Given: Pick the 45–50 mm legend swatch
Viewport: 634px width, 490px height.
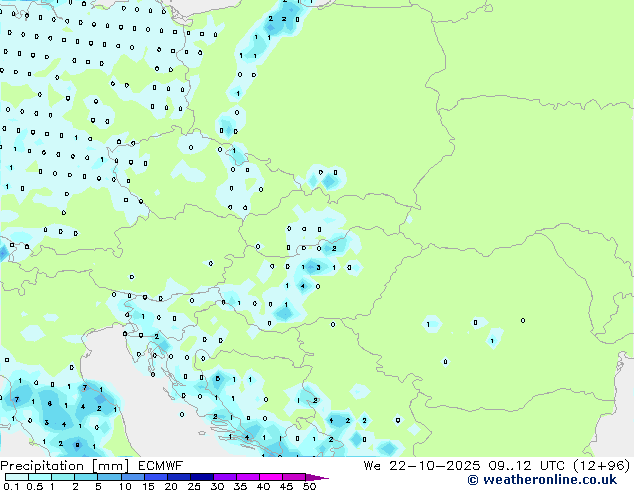Looking at the screenshot, I should click(x=294, y=477).
